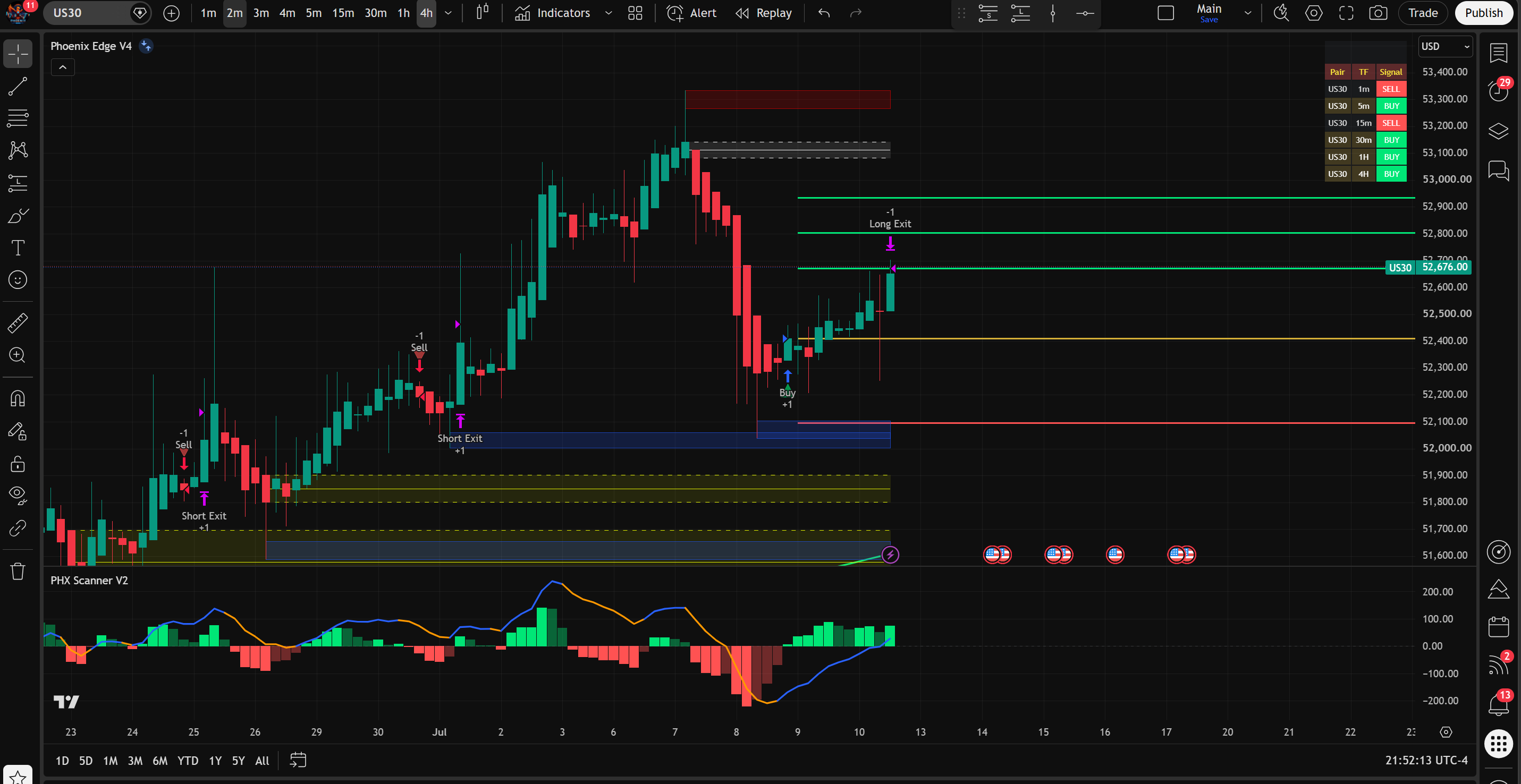Create an Alert

(691, 13)
